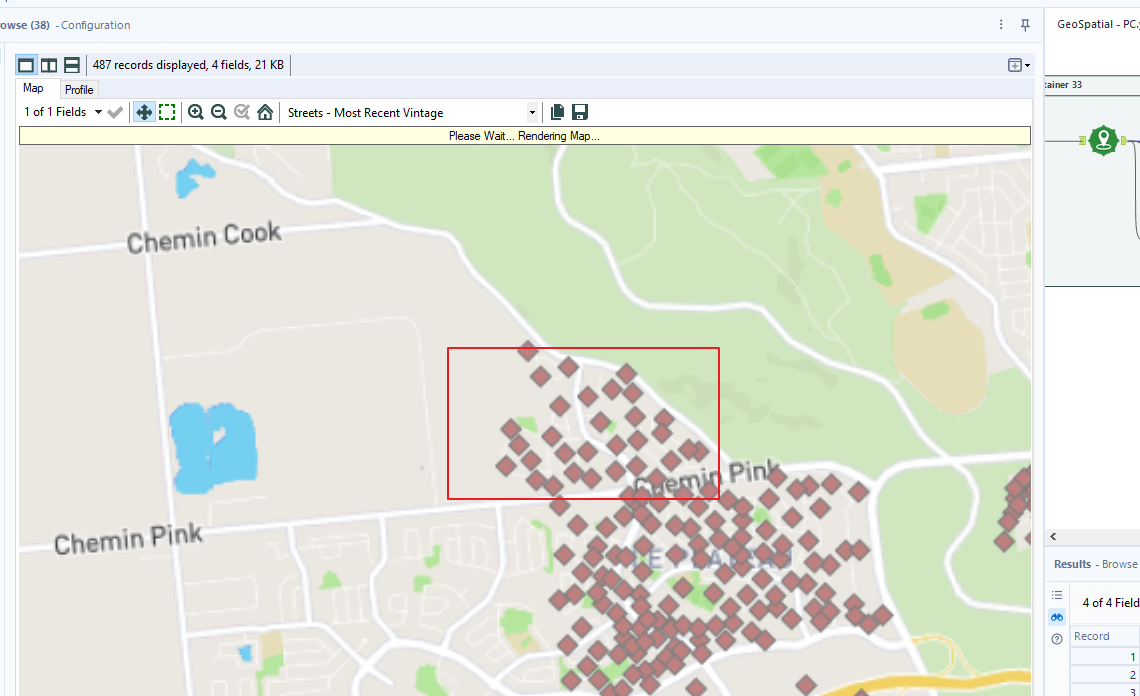This screenshot has height=696, width=1140.
Task: Toggle rectangular selection mode on the map
Action: tap(167, 112)
